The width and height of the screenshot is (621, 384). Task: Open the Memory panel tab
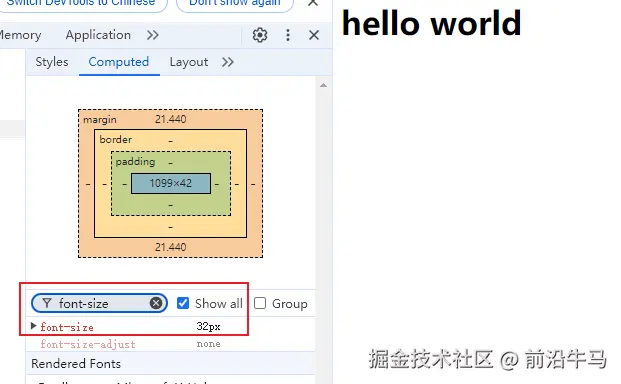coord(20,35)
